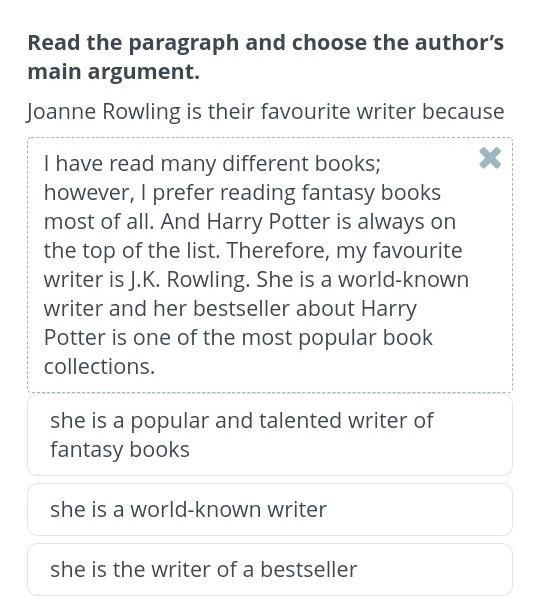540x614 pixels.
Task: Click the word 'Therefore' in the paragraph
Action: pyautogui.click(x=278, y=251)
